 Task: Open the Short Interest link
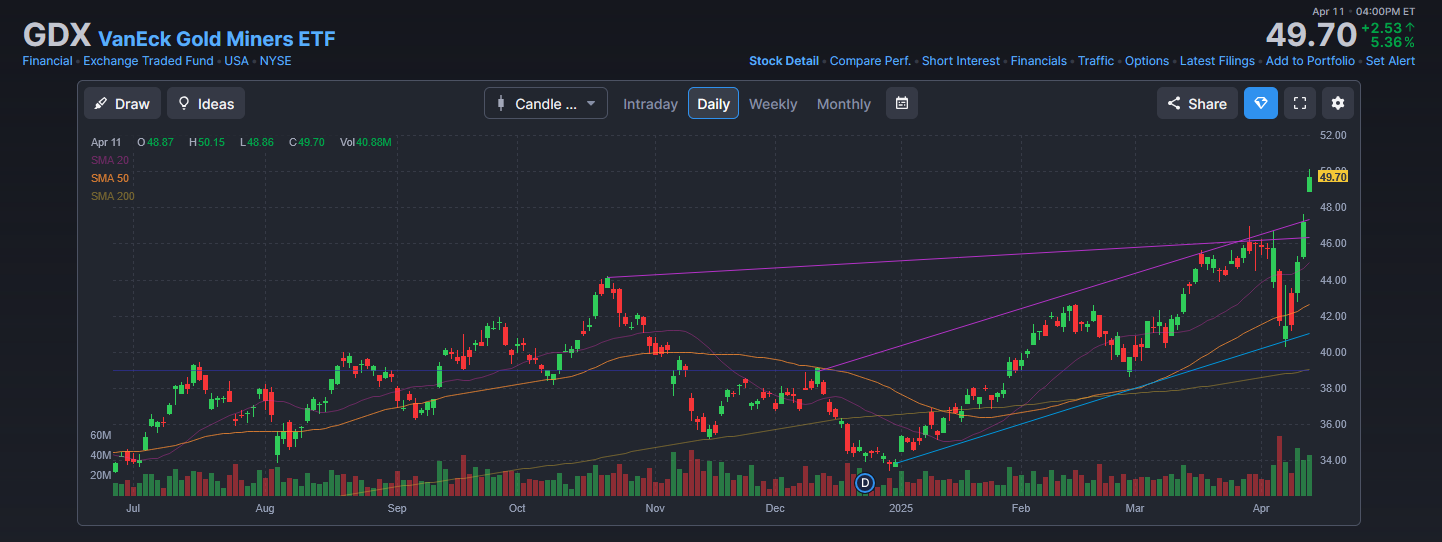tap(960, 61)
